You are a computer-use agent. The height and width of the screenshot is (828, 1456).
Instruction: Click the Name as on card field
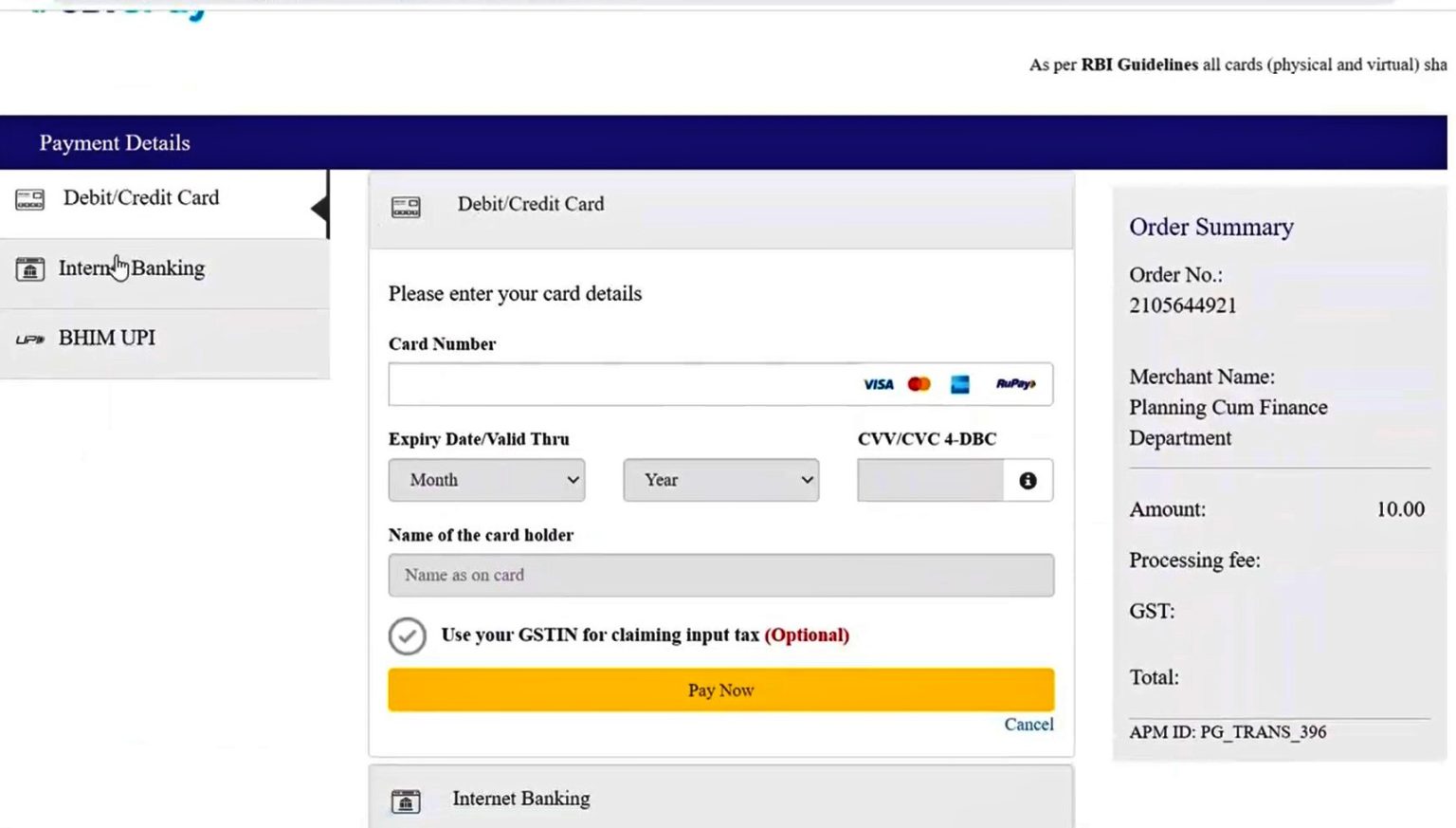(720, 576)
